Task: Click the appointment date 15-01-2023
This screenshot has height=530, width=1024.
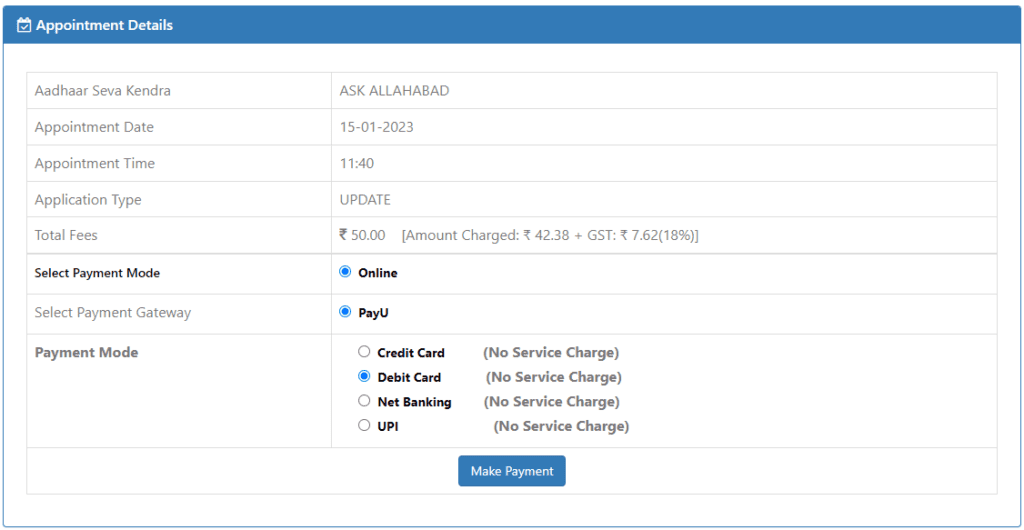Action: [x=376, y=127]
